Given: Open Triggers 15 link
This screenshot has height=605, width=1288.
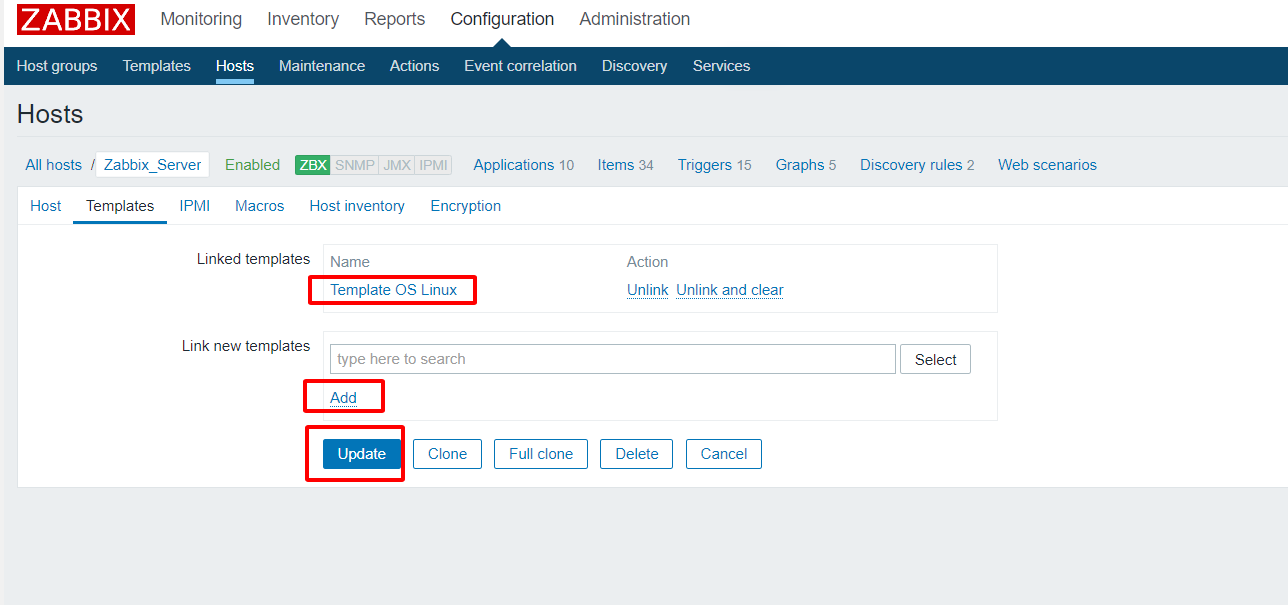Looking at the screenshot, I should pyautogui.click(x=715, y=165).
